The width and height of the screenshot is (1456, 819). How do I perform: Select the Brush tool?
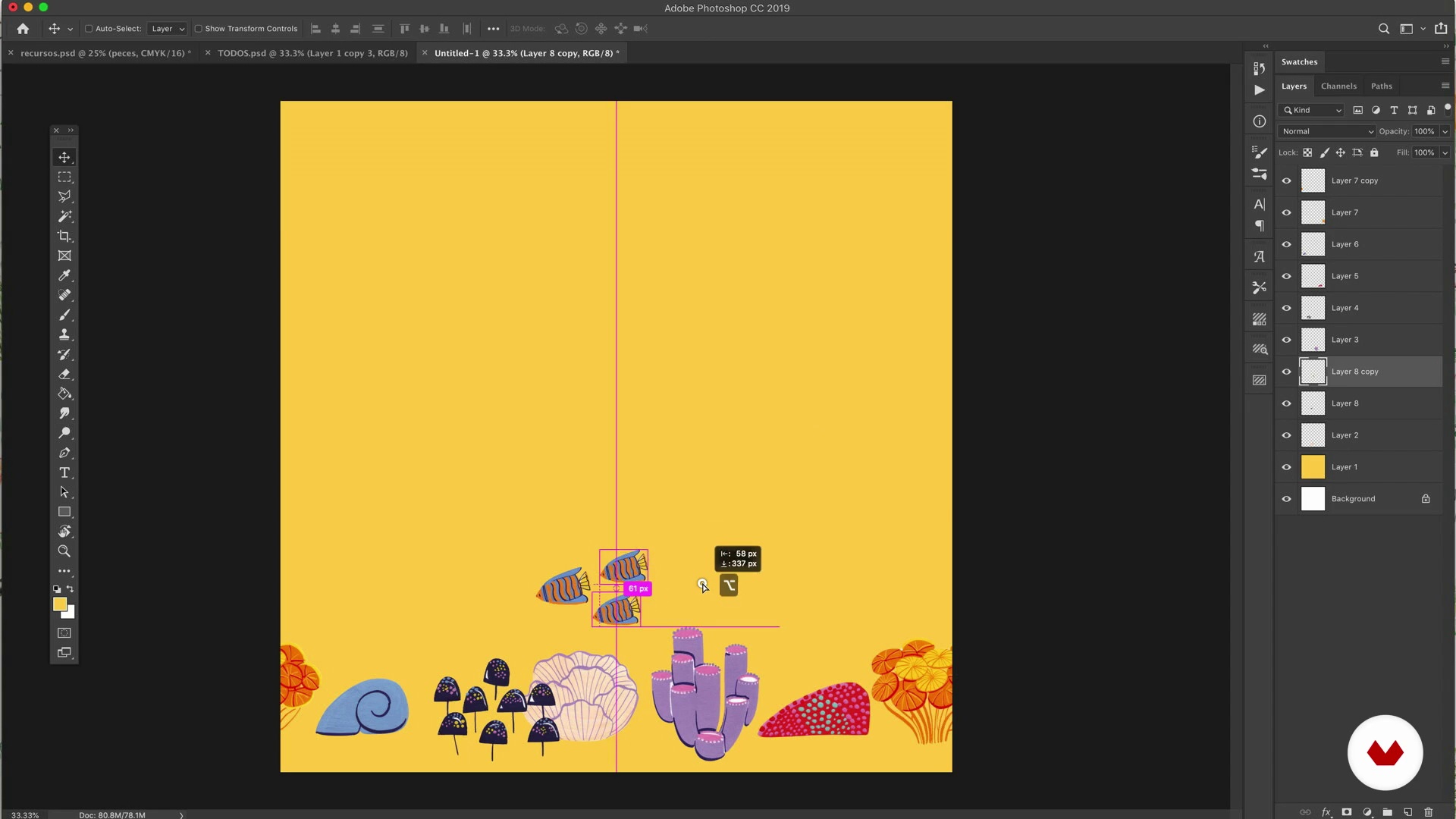(x=64, y=315)
